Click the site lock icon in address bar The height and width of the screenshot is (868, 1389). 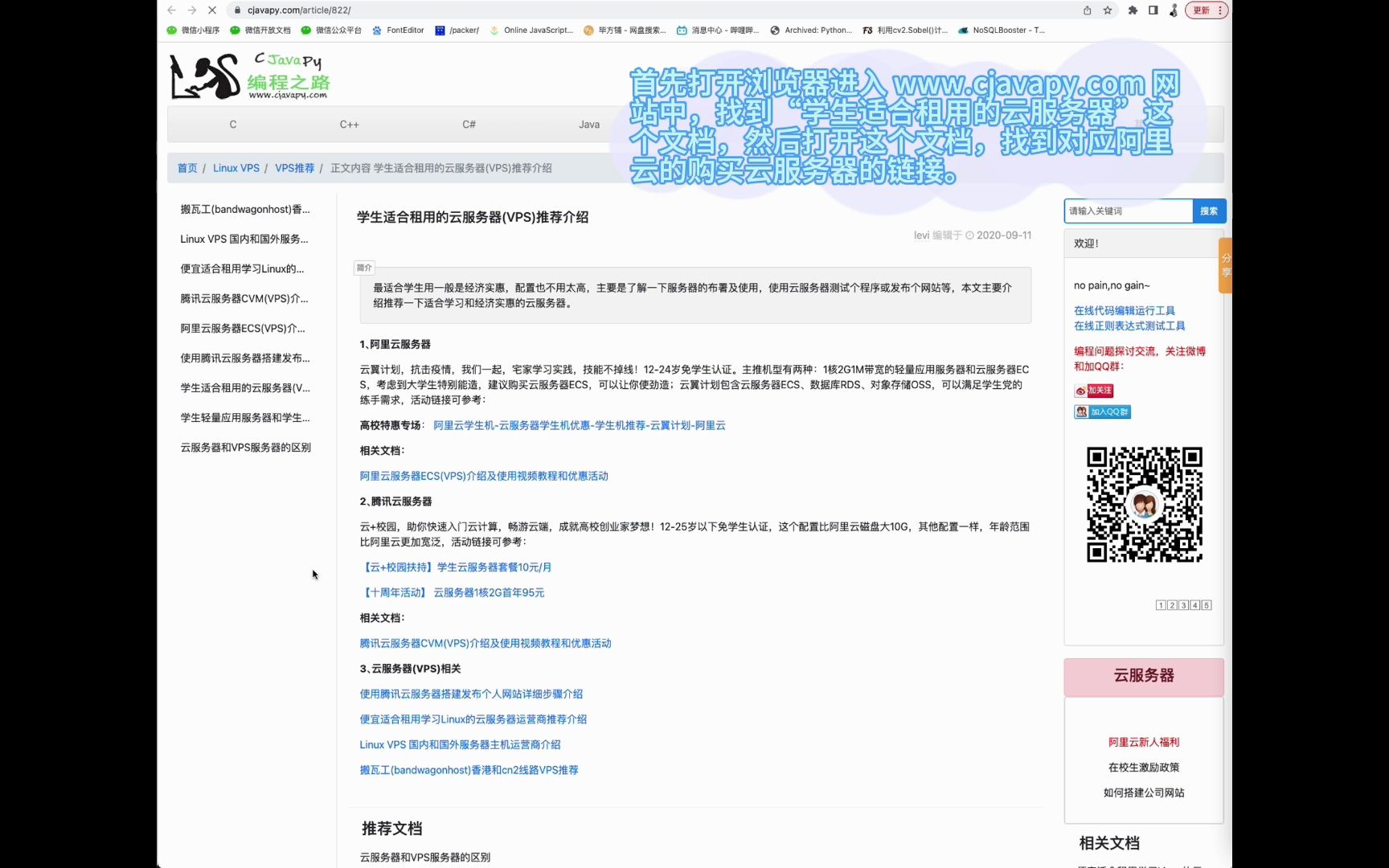point(236,10)
